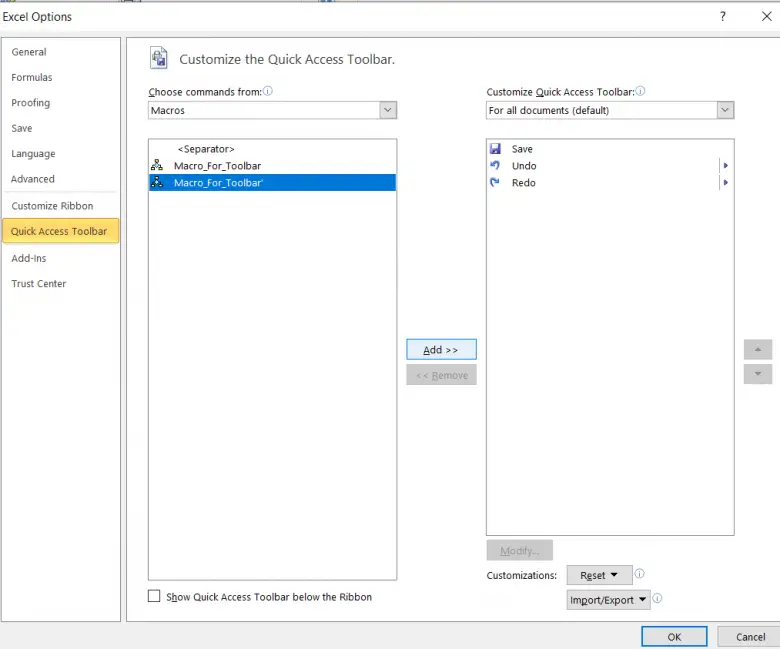This screenshot has height=649, width=780.
Task: Click info icon next to Reset button
Action: tap(639, 575)
